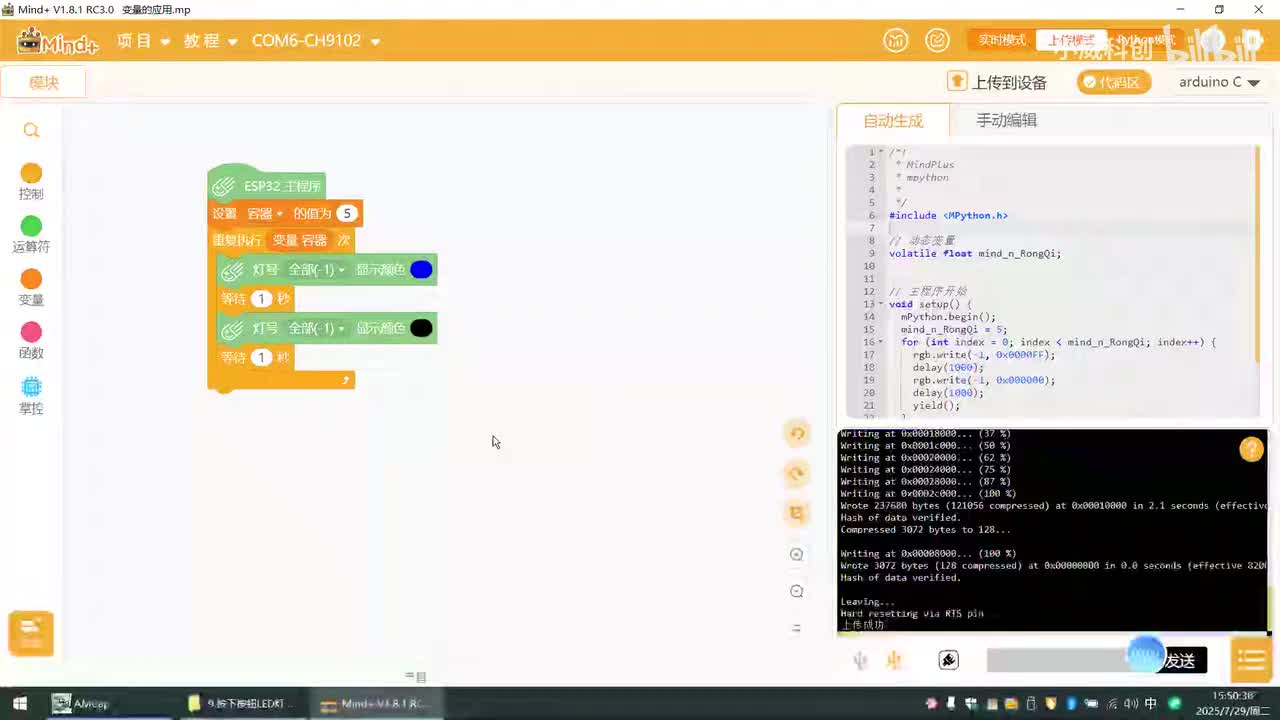Select the 控制 (Control) block category
The width and height of the screenshot is (1280, 720).
click(x=31, y=181)
